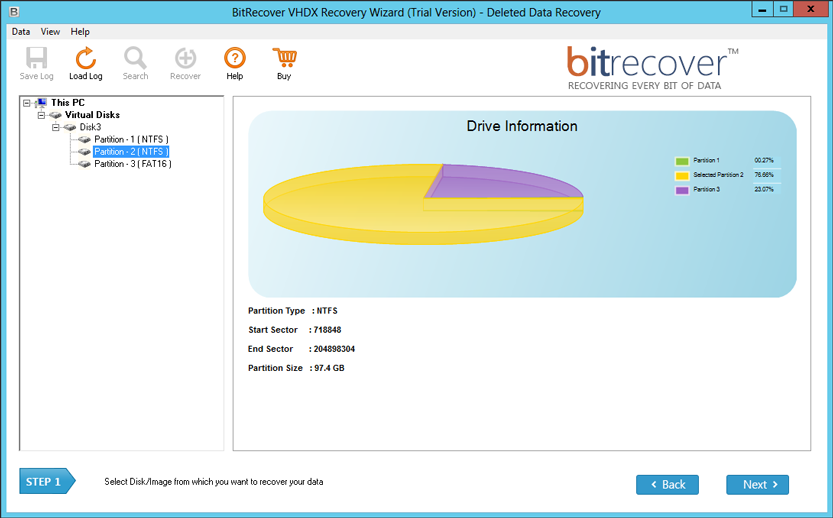Click the Partition 1 legend label

click(x=706, y=160)
